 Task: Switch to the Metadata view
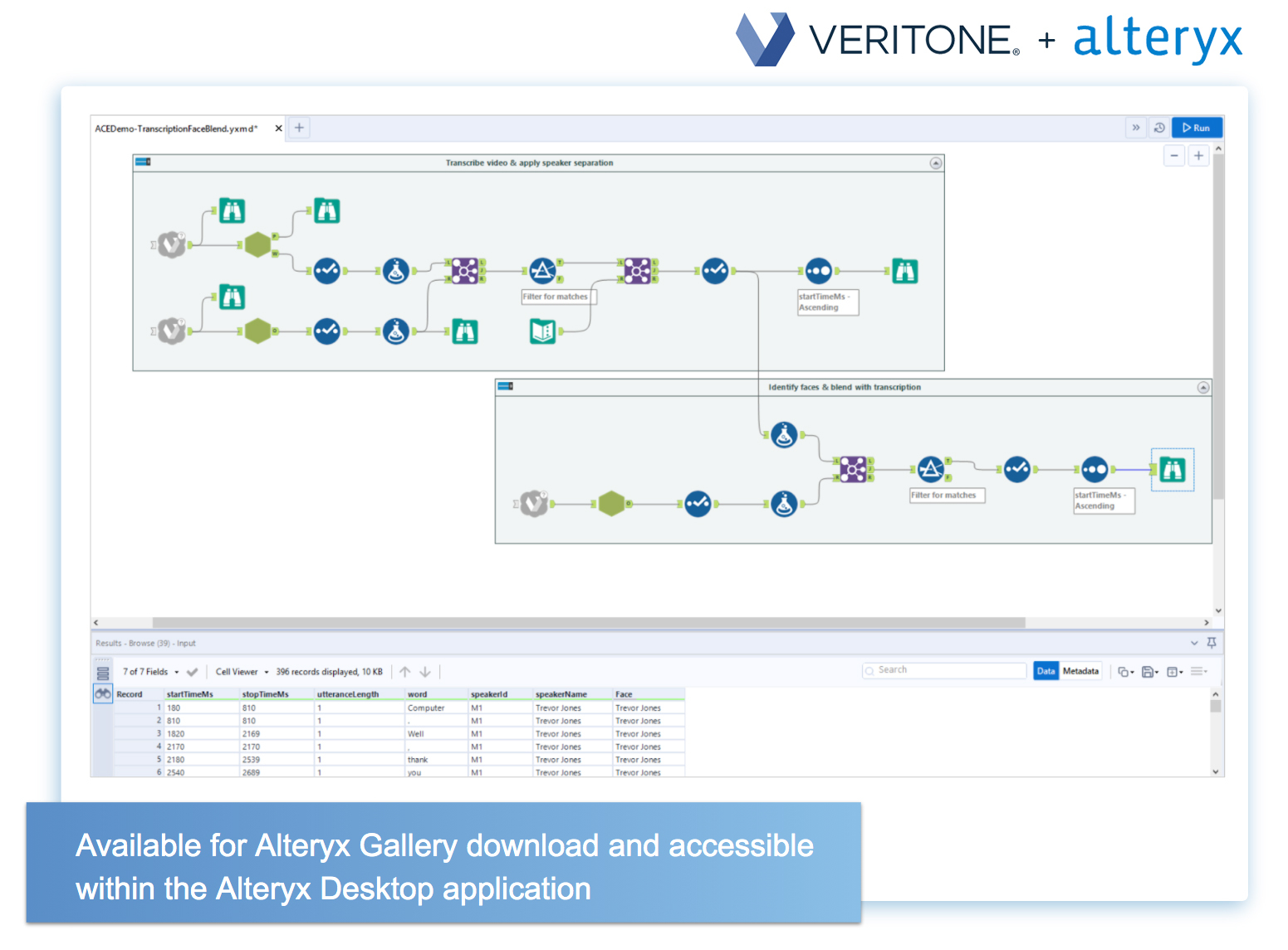1080,671
